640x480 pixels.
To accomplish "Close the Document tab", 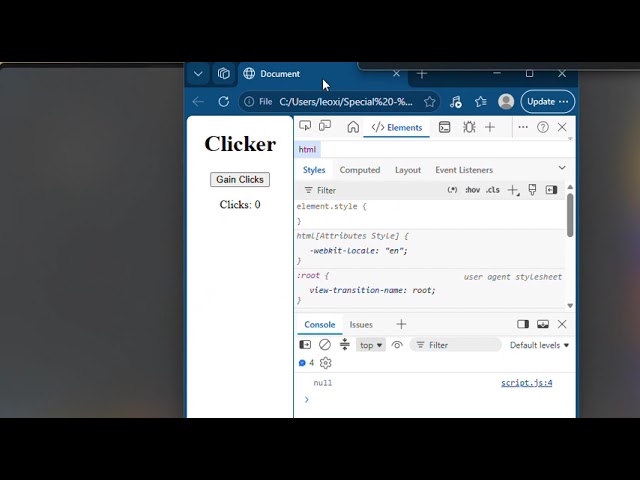I will [x=396, y=74].
